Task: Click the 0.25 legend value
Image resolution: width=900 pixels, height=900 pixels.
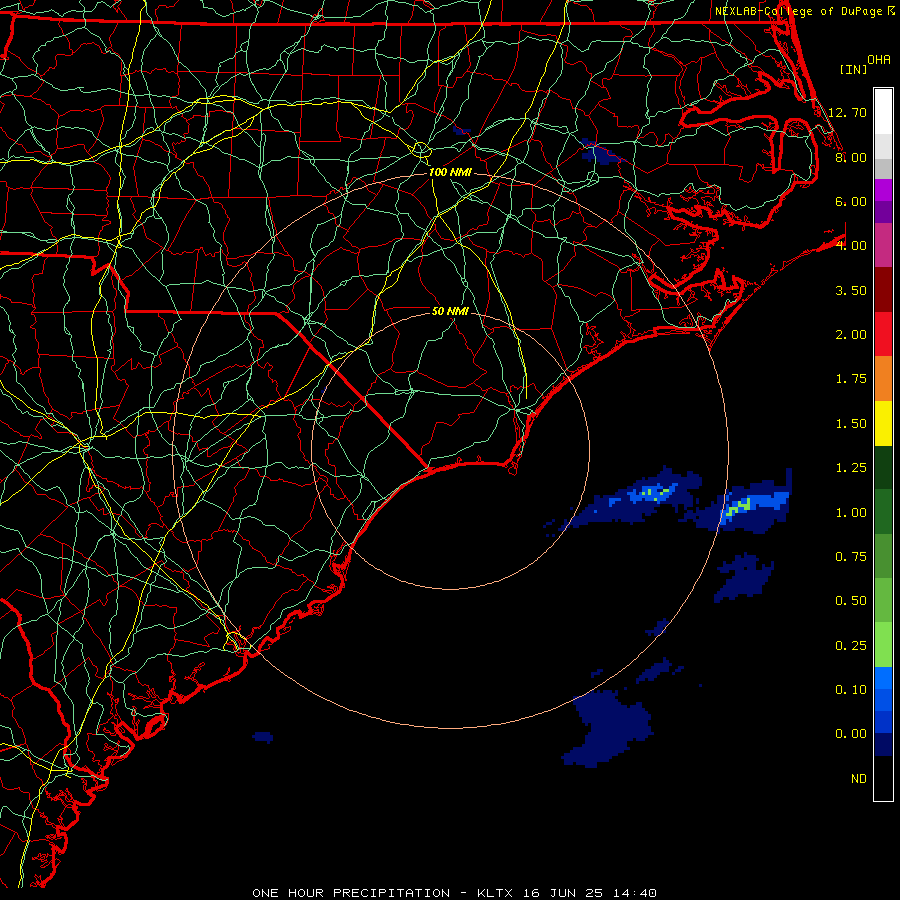Action: (x=851, y=646)
